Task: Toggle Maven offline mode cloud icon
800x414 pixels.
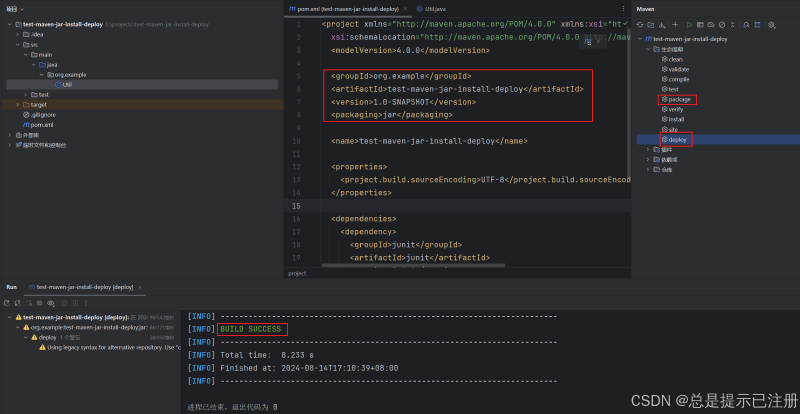Action: pyautogui.click(x=711, y=25)
